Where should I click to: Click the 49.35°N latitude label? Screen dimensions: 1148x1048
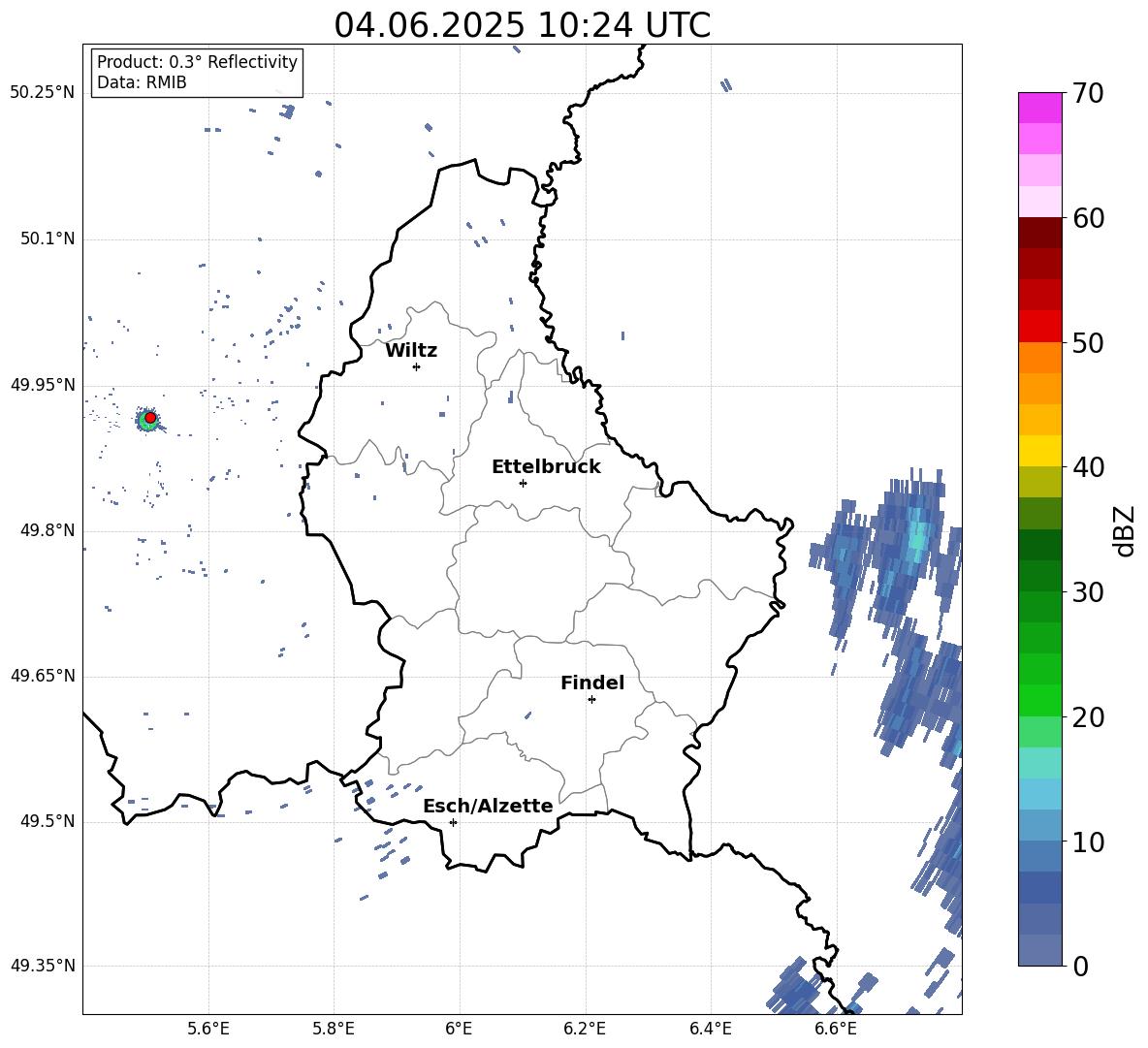(x=43, y=966)
